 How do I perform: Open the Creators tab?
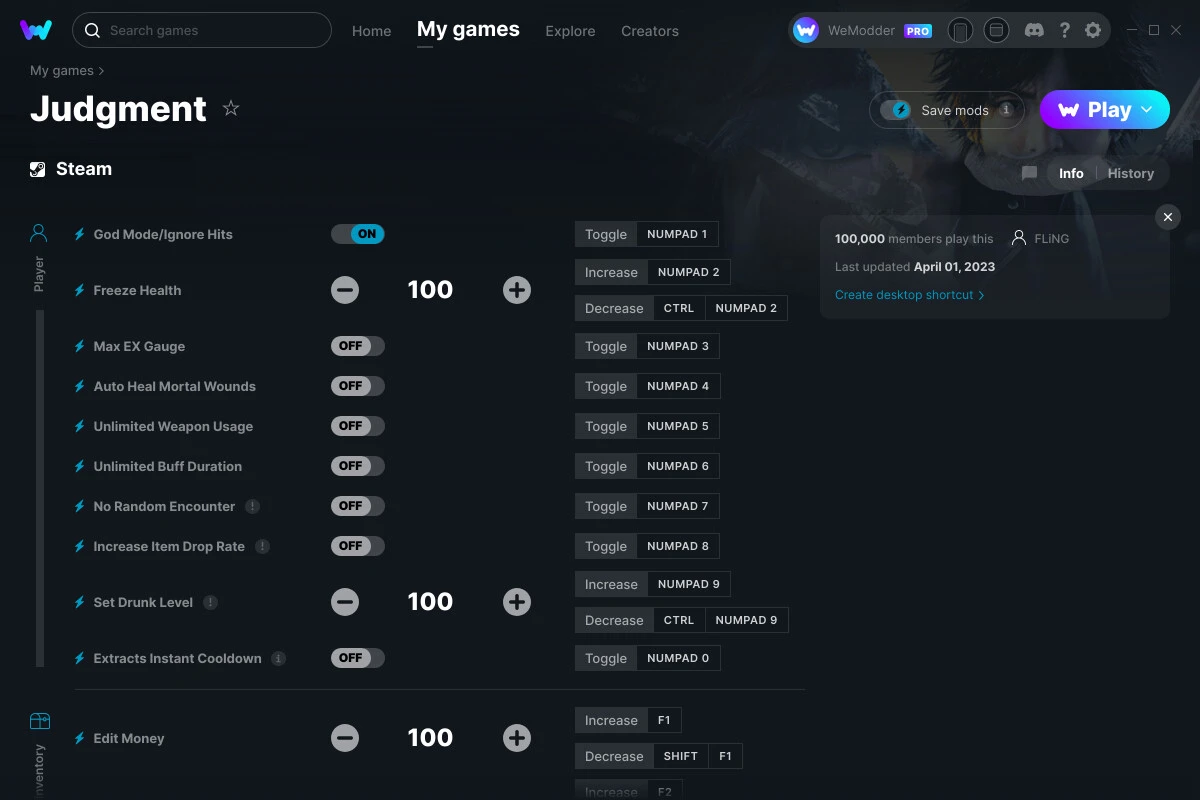click(x=650, y=31)
